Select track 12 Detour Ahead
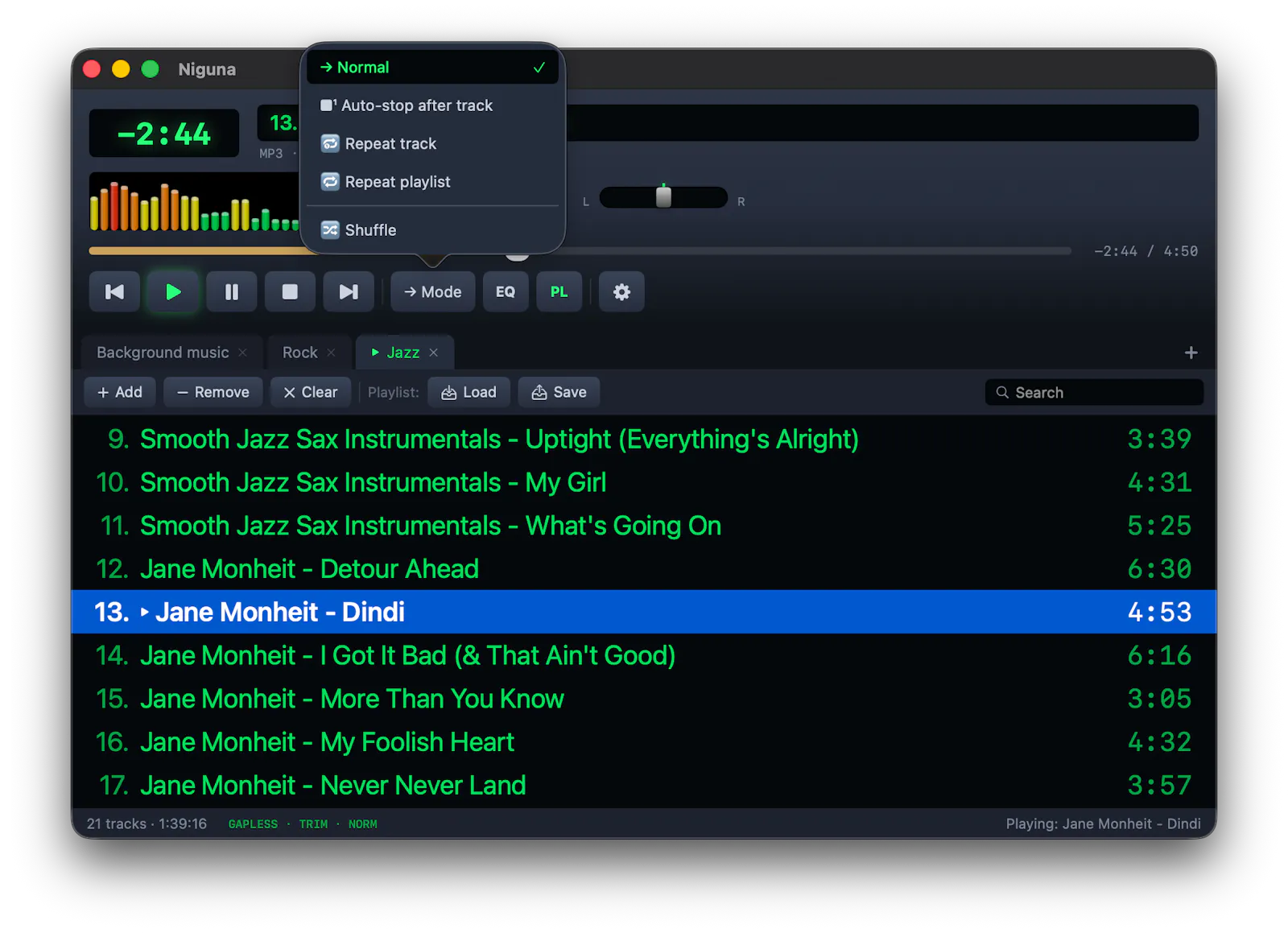 pyautogui.click(x=644, y=569)
